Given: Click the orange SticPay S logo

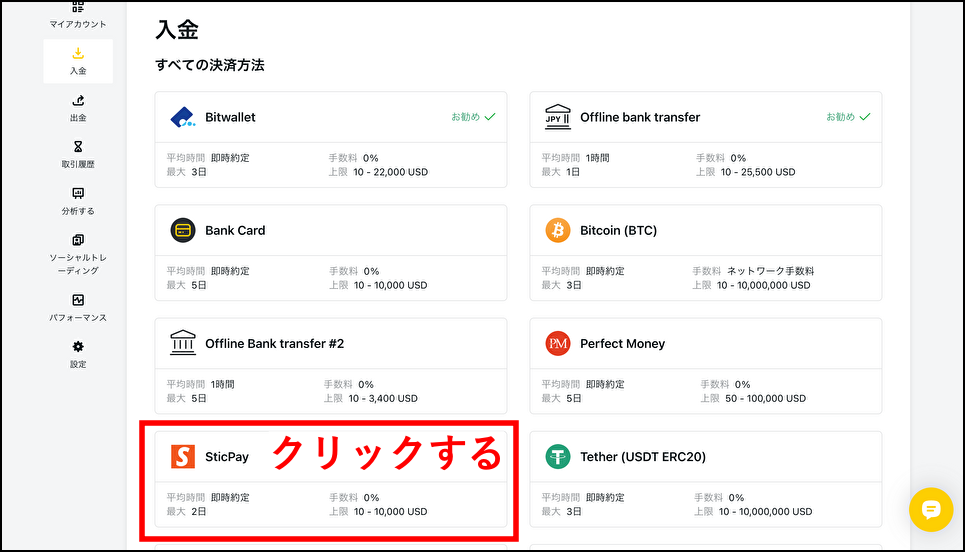Looking at the screenshot, I should coord(183,457).
